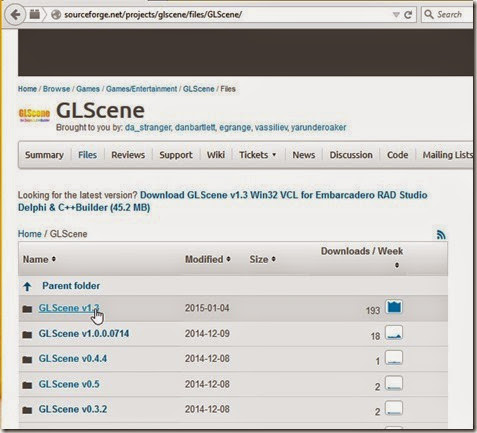Open the RSS feed icon

tap(441, 235)
